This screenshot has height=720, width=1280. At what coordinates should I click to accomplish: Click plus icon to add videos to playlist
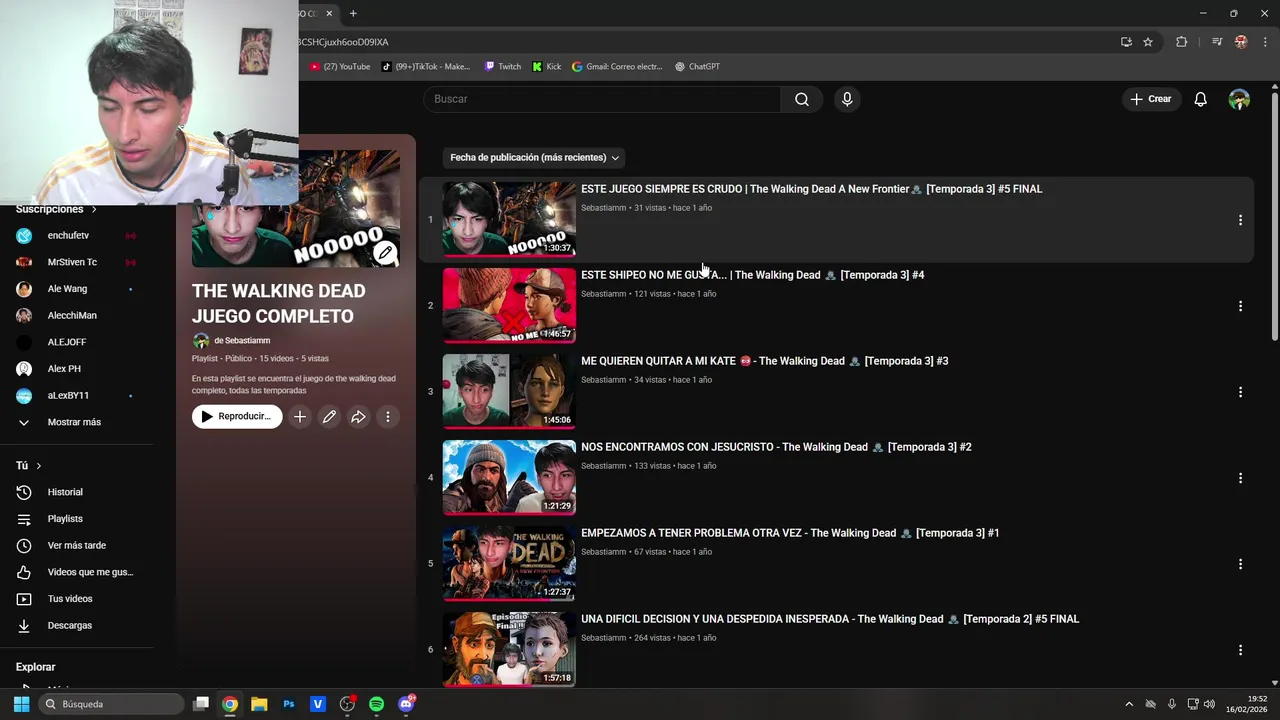point(299,417)
